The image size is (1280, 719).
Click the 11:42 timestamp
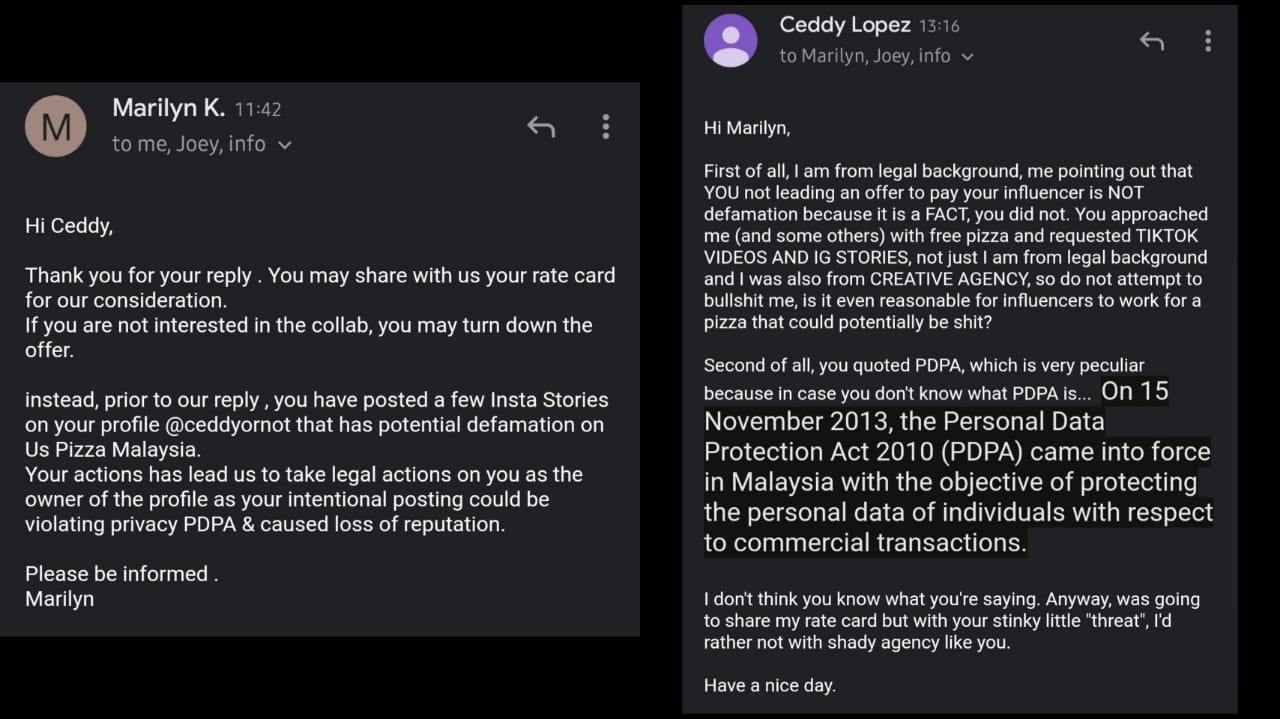point(258,110)
